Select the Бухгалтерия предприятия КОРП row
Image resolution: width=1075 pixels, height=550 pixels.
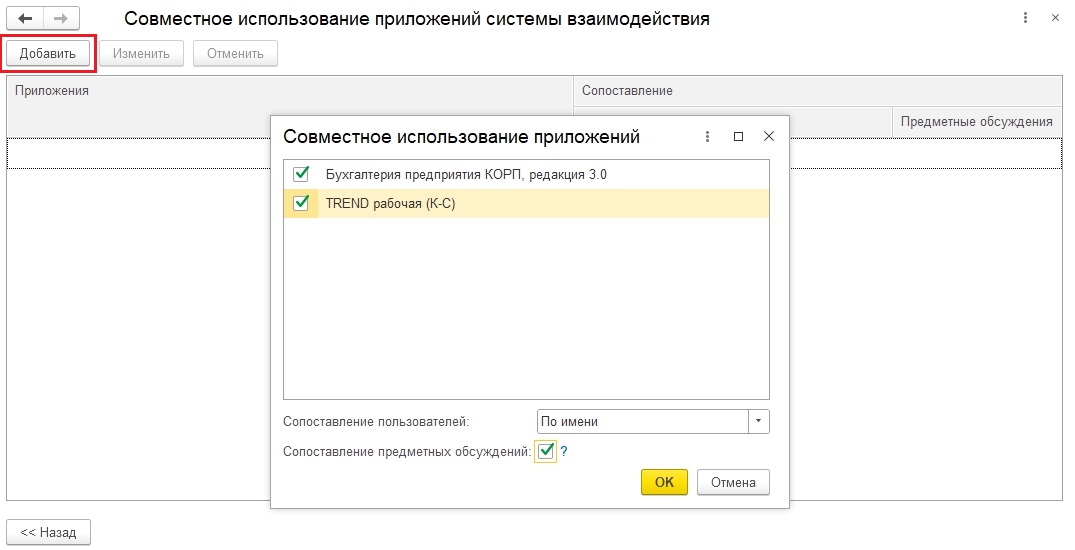526,174
